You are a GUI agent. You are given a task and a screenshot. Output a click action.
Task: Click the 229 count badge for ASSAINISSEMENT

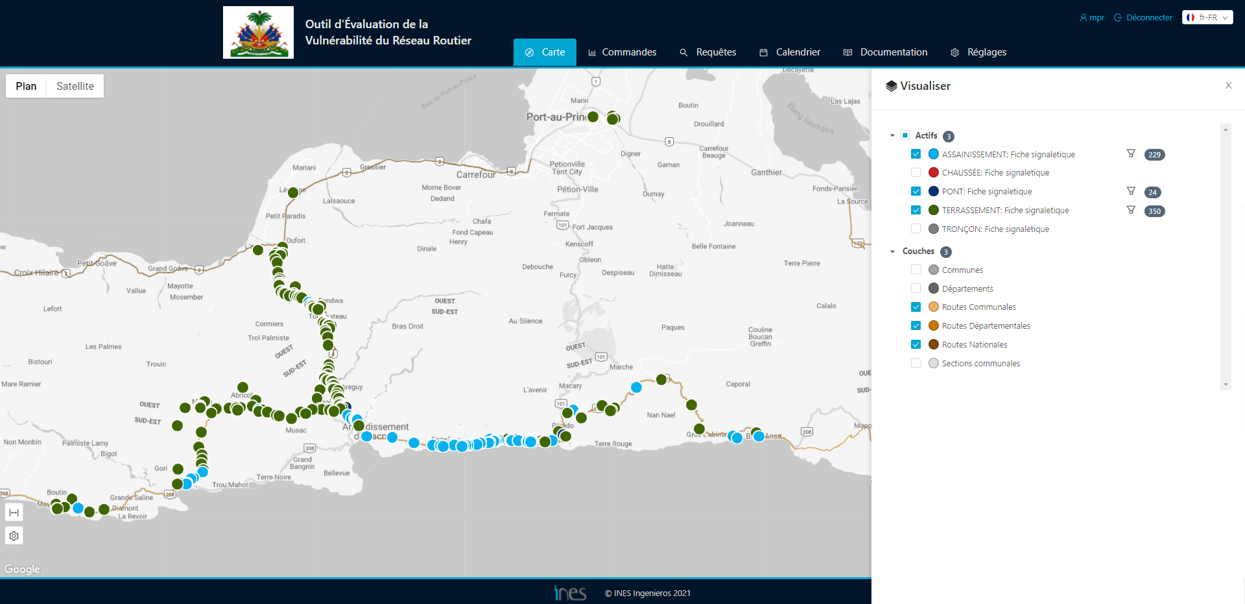1154,155
